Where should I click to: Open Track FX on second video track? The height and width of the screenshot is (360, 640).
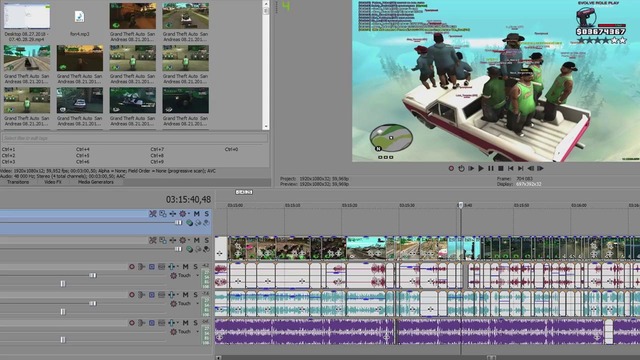click(173, 240)
